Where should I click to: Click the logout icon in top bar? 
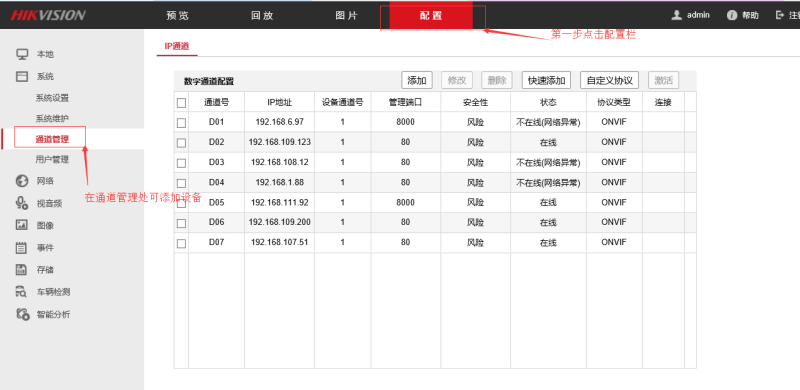(779, 15)
